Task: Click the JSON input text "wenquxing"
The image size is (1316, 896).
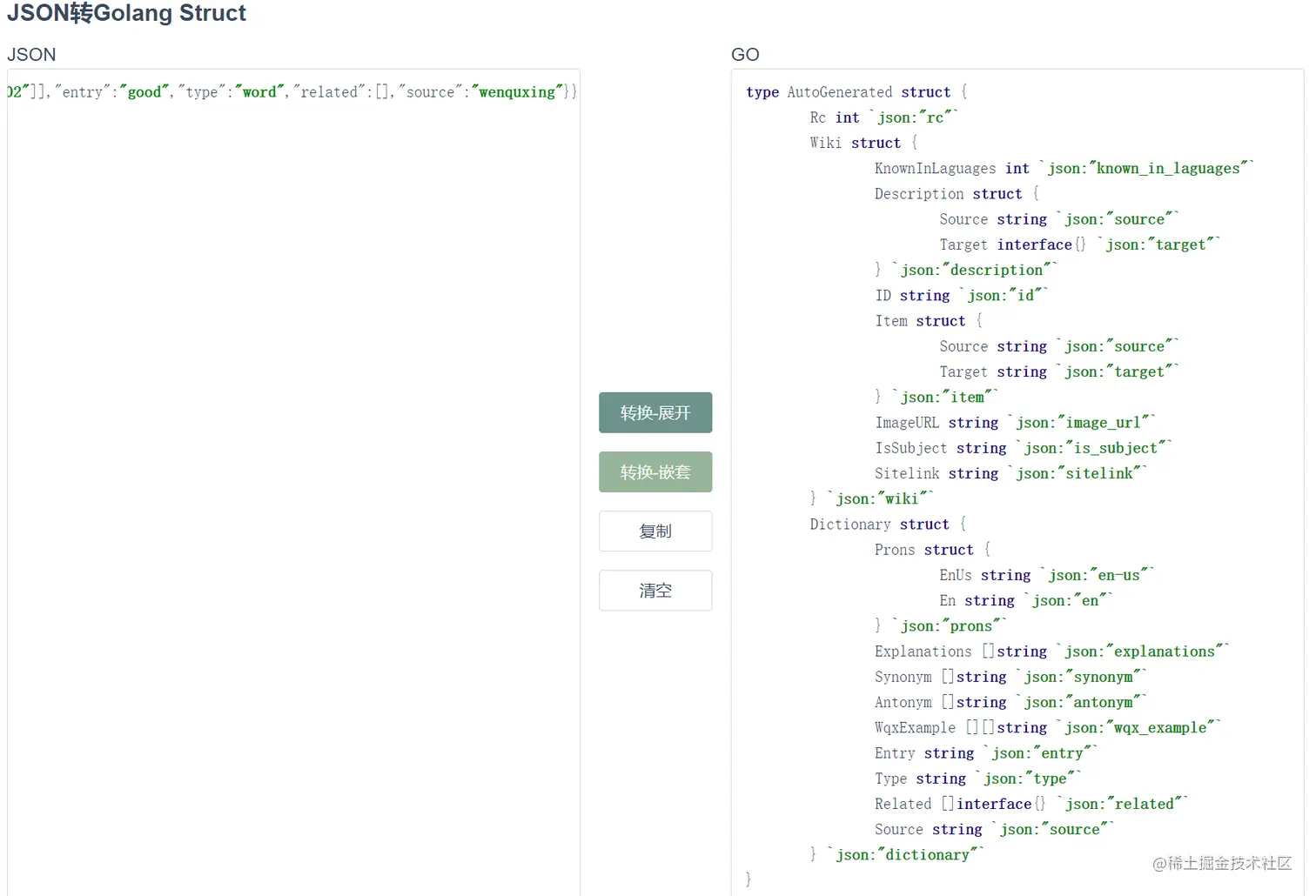Action: pos(517,92)
